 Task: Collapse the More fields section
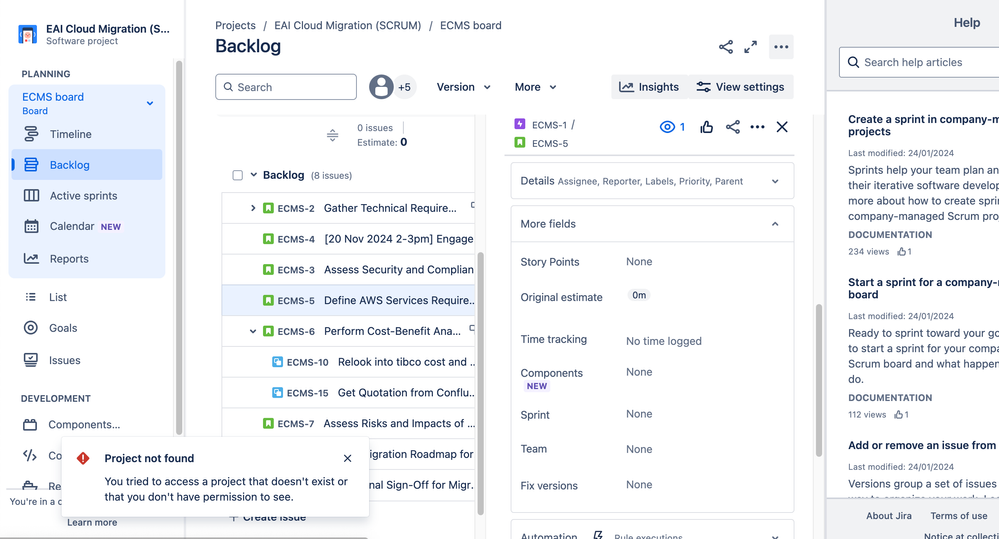(x=652, y=224)
